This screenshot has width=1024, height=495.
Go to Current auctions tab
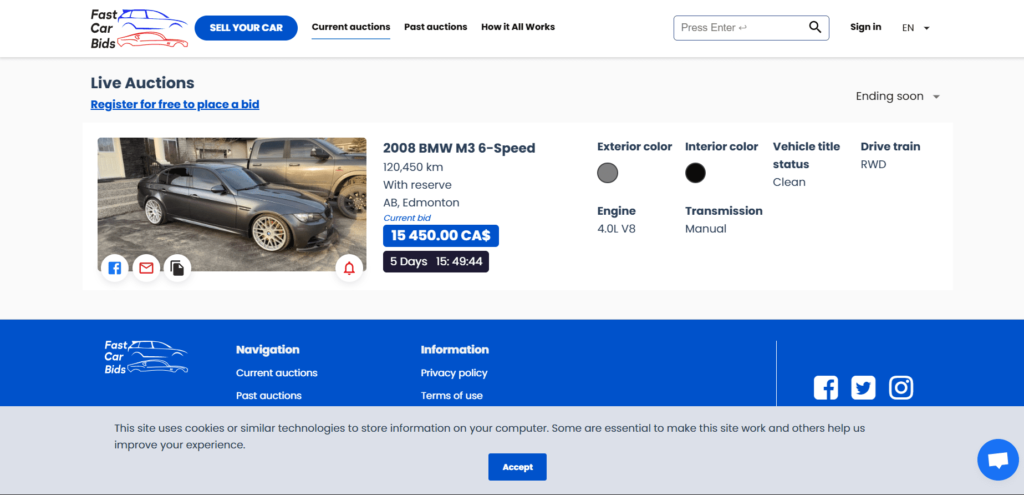coord(351,27)
